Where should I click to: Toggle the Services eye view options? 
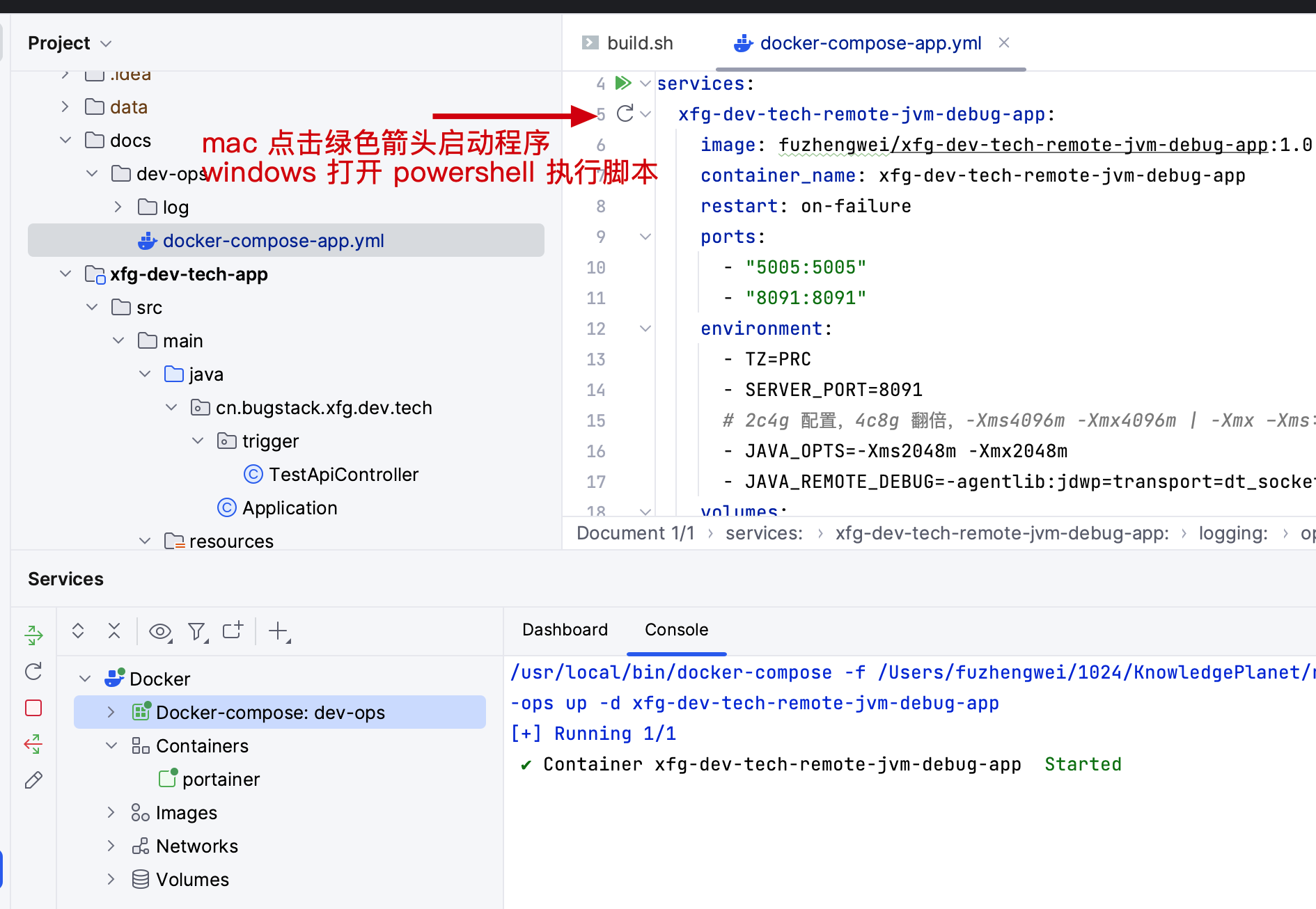click(x=161, y=631)
